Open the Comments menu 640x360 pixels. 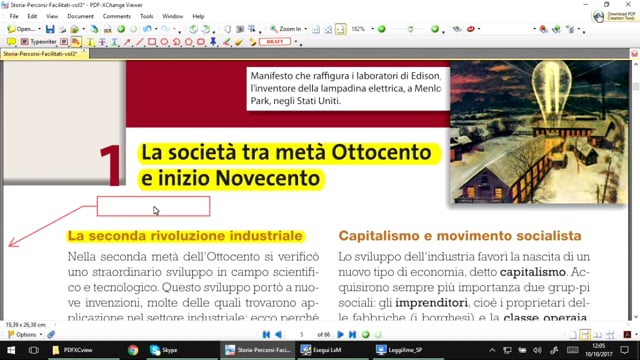(x=117, y=16)
